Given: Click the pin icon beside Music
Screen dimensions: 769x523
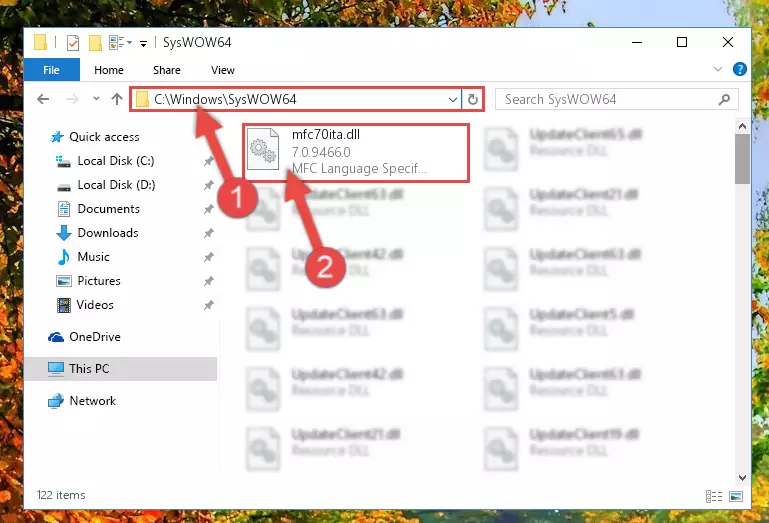Looking at the screenshot, I should 208,257.
